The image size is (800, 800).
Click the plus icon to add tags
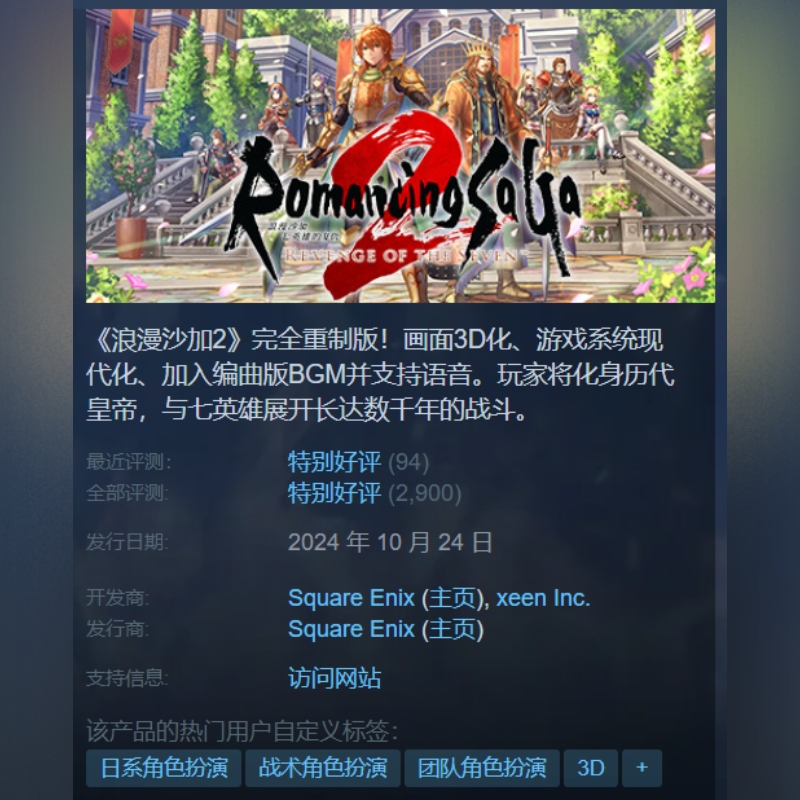click(642, 768)
